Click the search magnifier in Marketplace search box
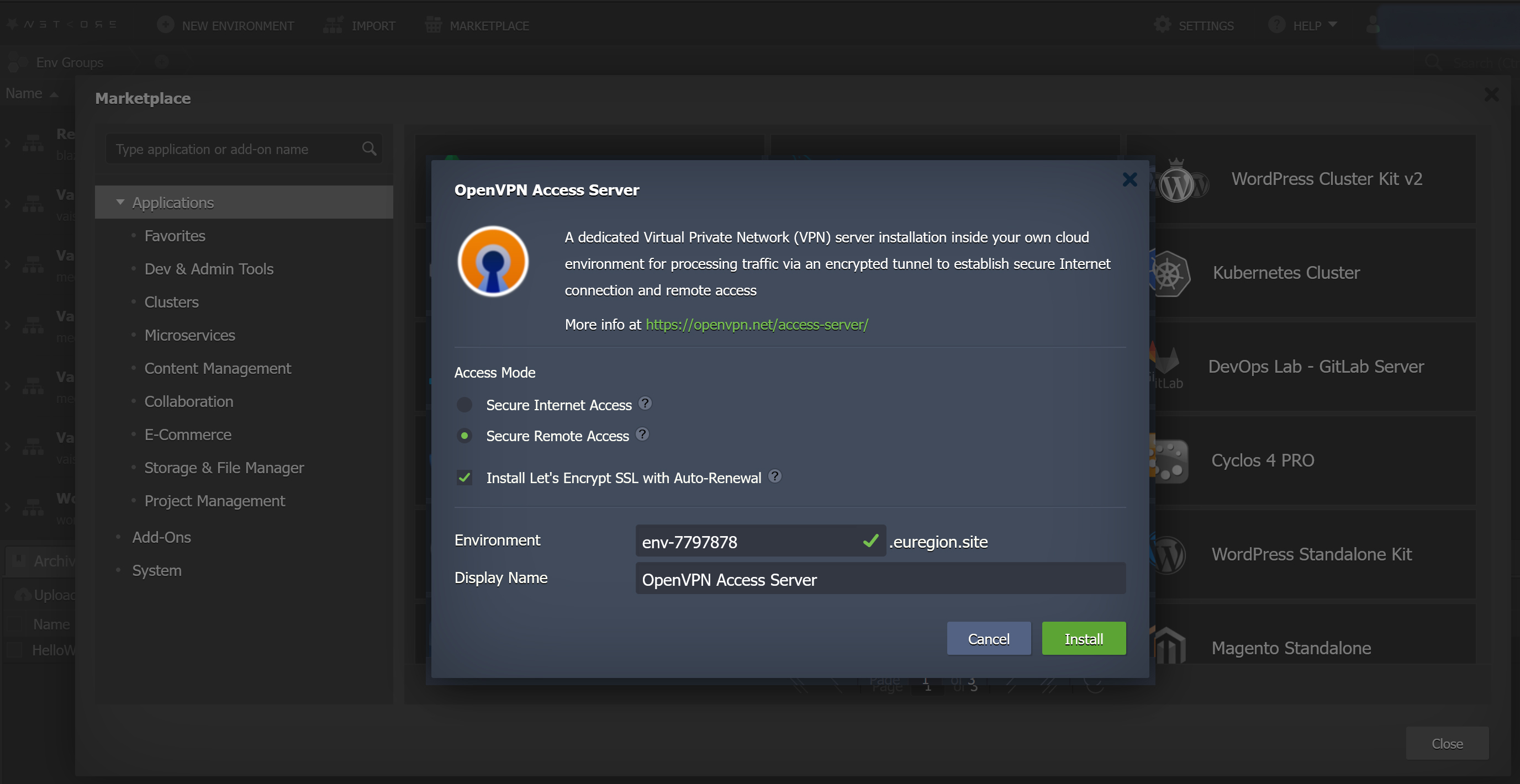This screenshot has width=1520, height=784. point(369,149)
